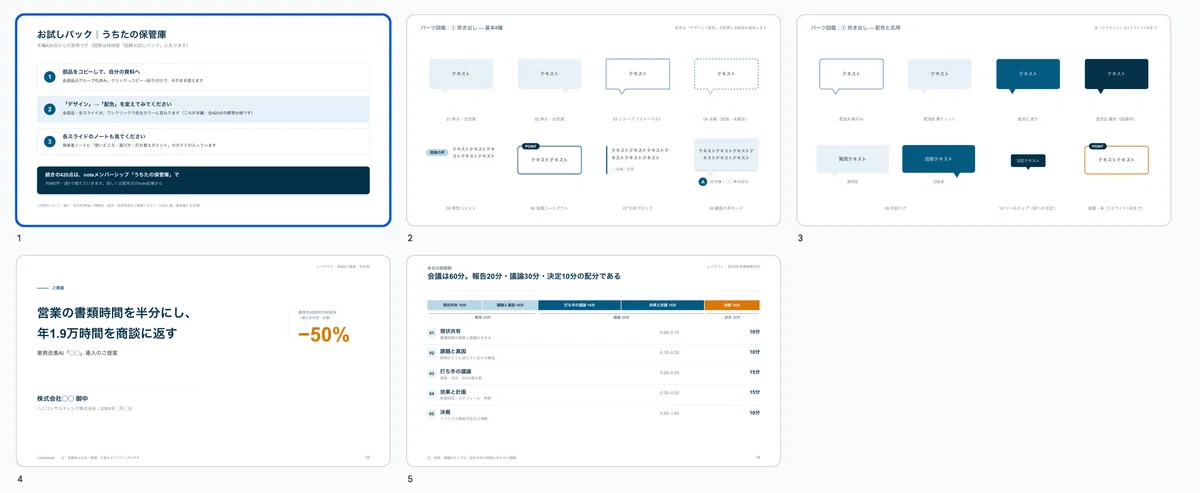Click the dashed-outline speech bubble on slide 2
Image resolution: width=1200 pixels, height=493 pixels.
point(727,75)
